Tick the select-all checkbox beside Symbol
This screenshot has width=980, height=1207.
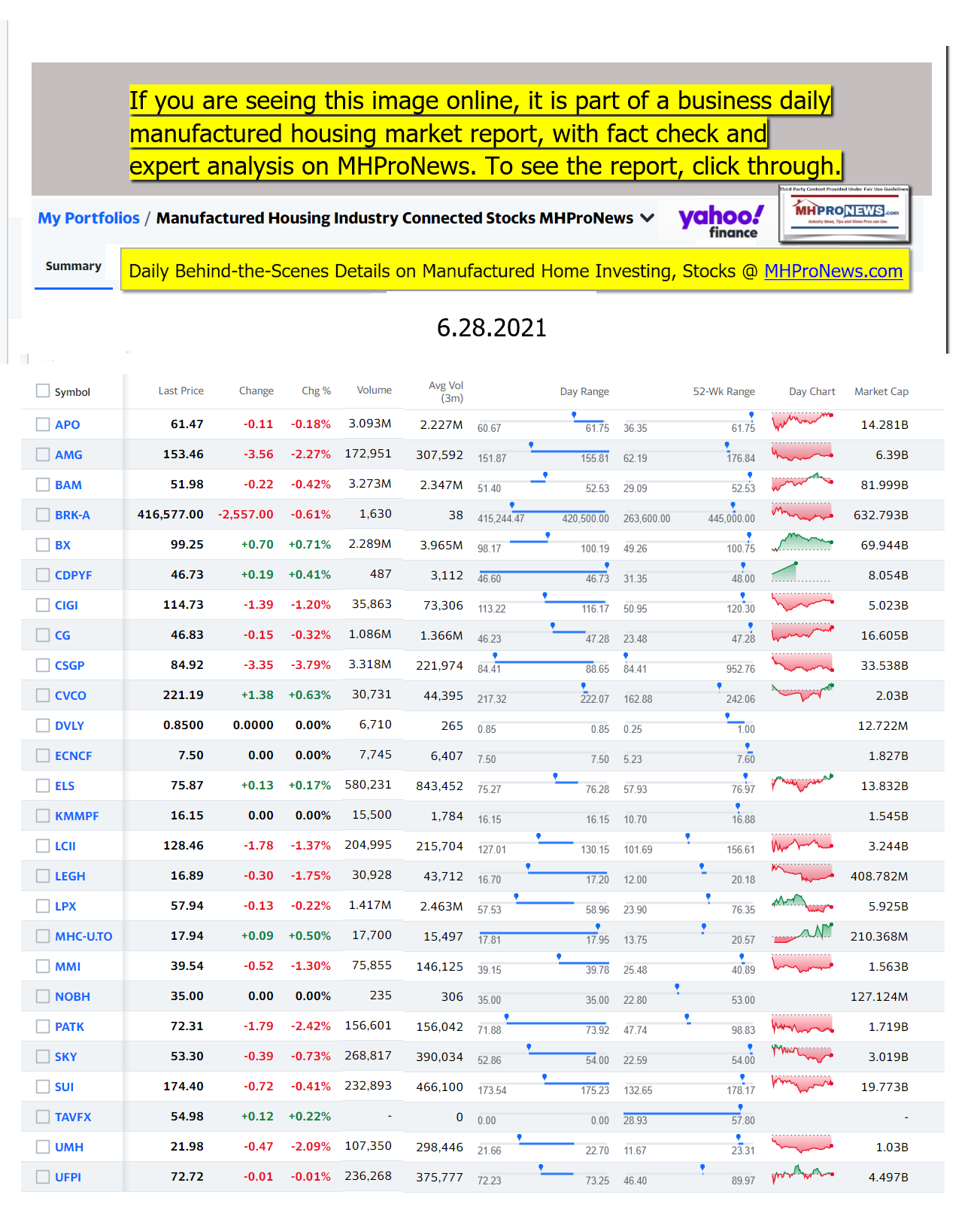click(x=43, y=391)
